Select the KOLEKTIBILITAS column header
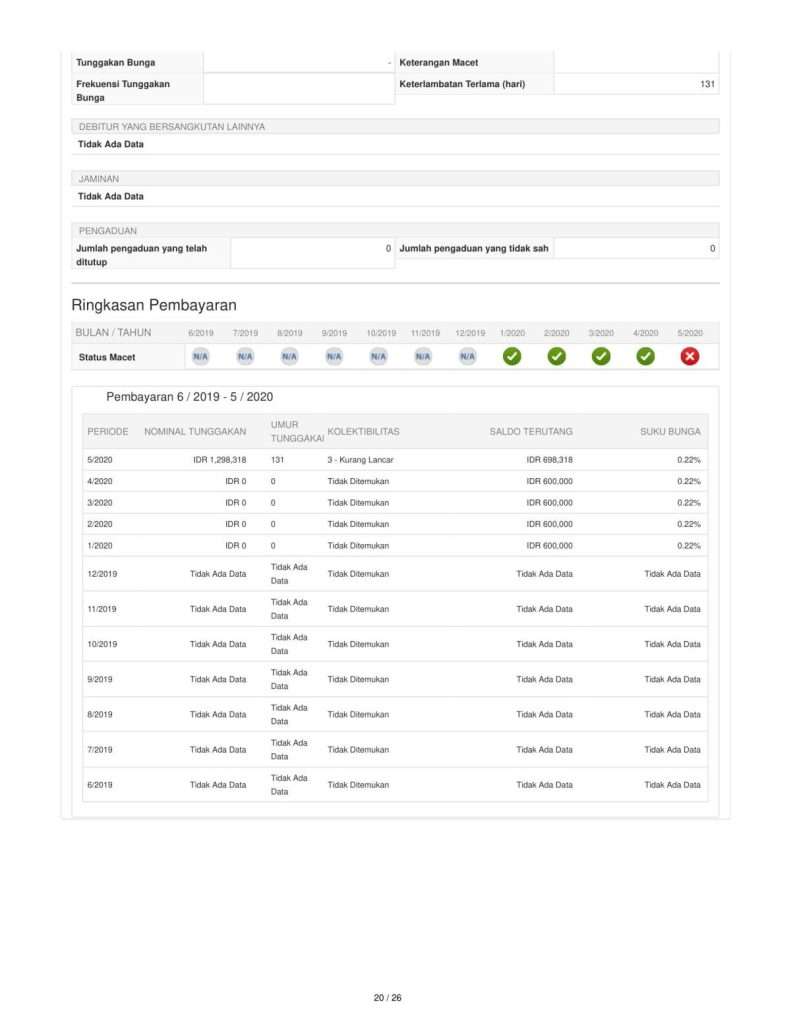Screen dimensions: 791x1024 363,432
